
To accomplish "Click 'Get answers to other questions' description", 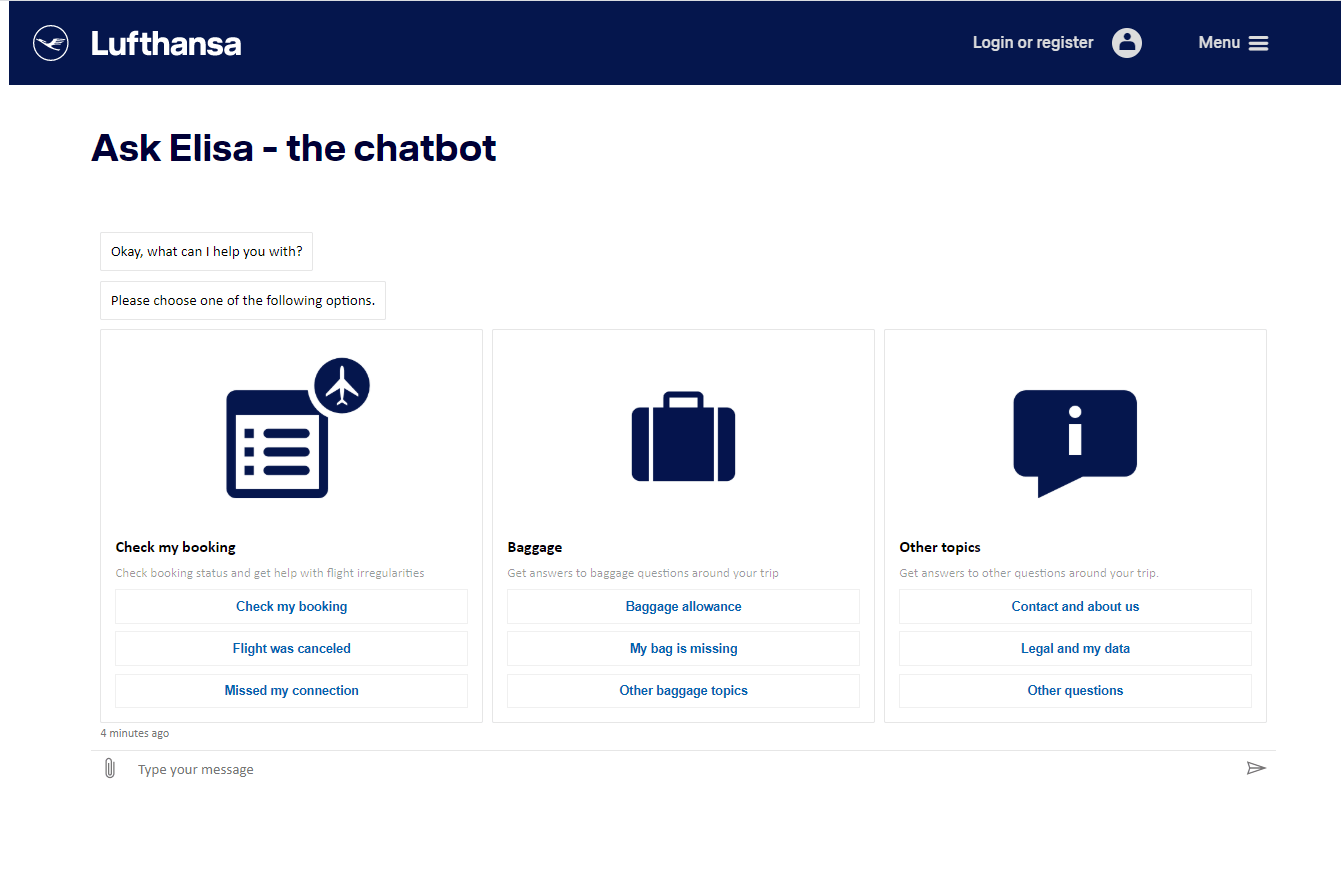I will click(x=1029, y=573).
